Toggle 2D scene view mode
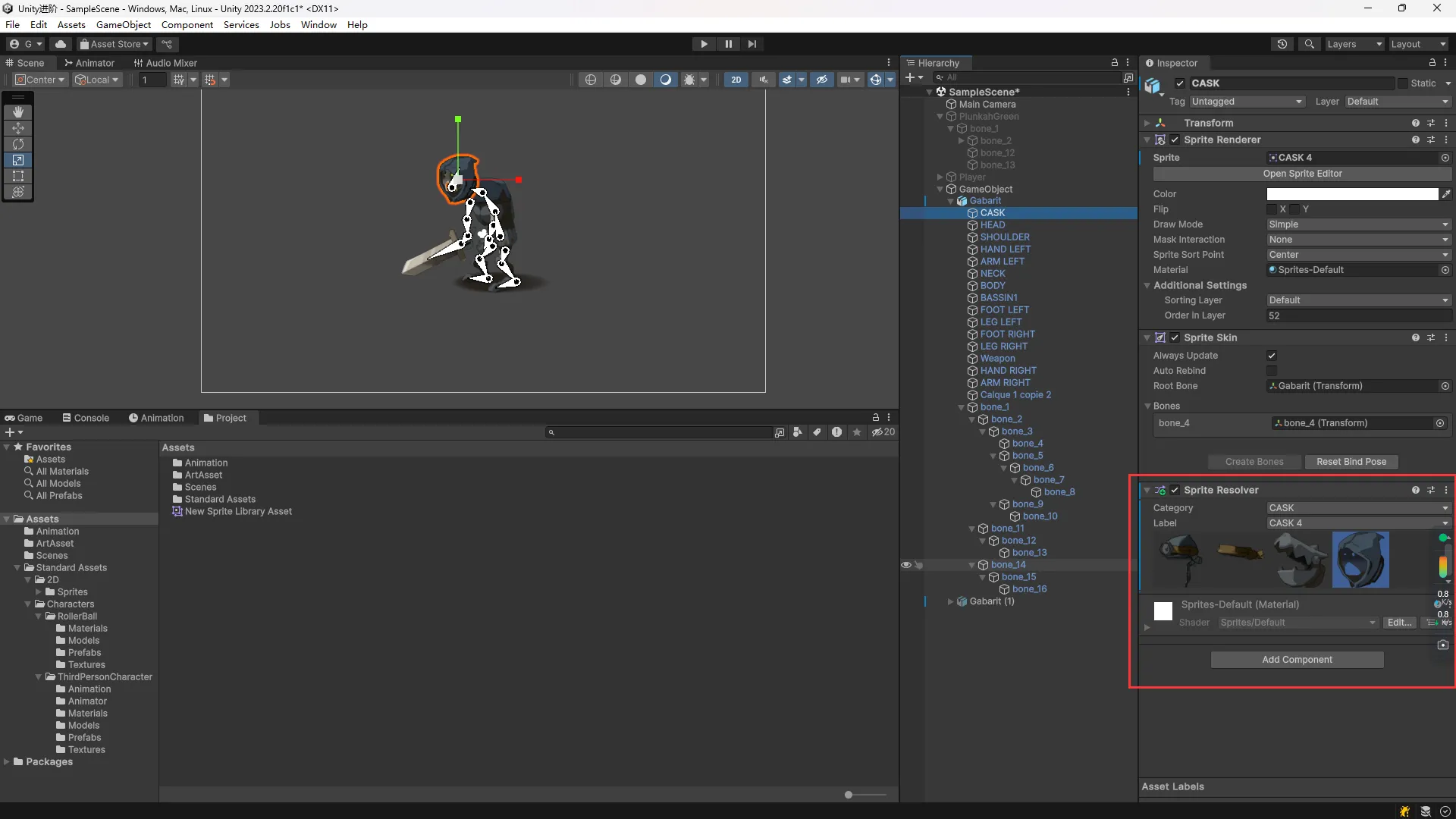 pyautogui.click(x=736, y=80)
